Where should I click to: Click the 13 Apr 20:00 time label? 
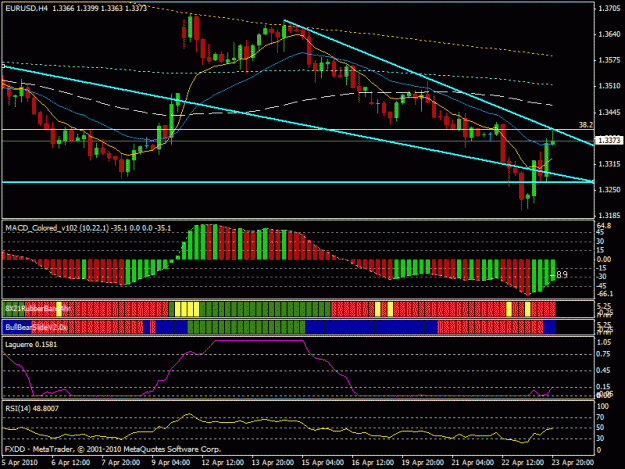pyautogui.click(x=273, y=463)
